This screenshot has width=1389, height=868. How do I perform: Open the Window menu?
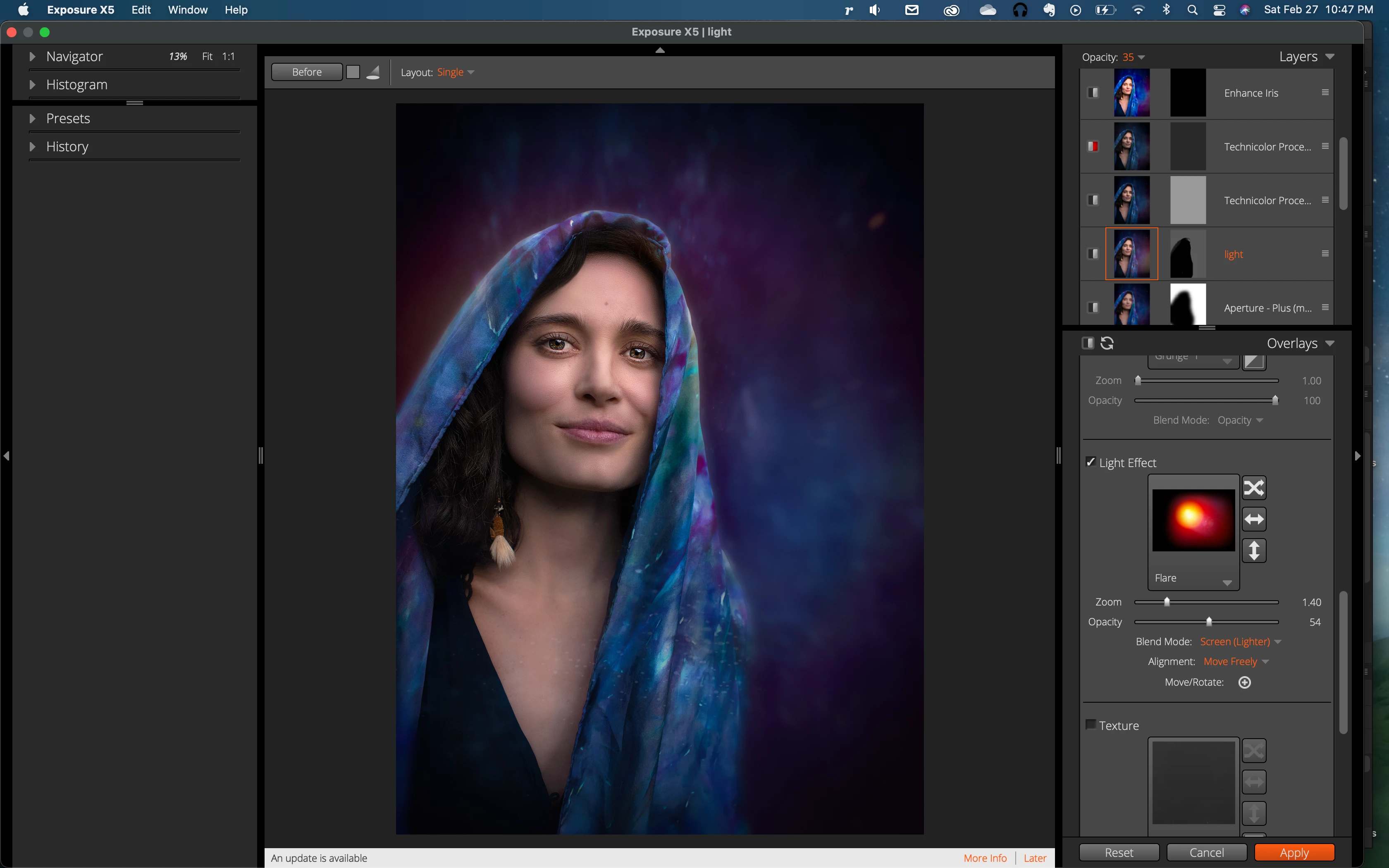coord(188,10)
